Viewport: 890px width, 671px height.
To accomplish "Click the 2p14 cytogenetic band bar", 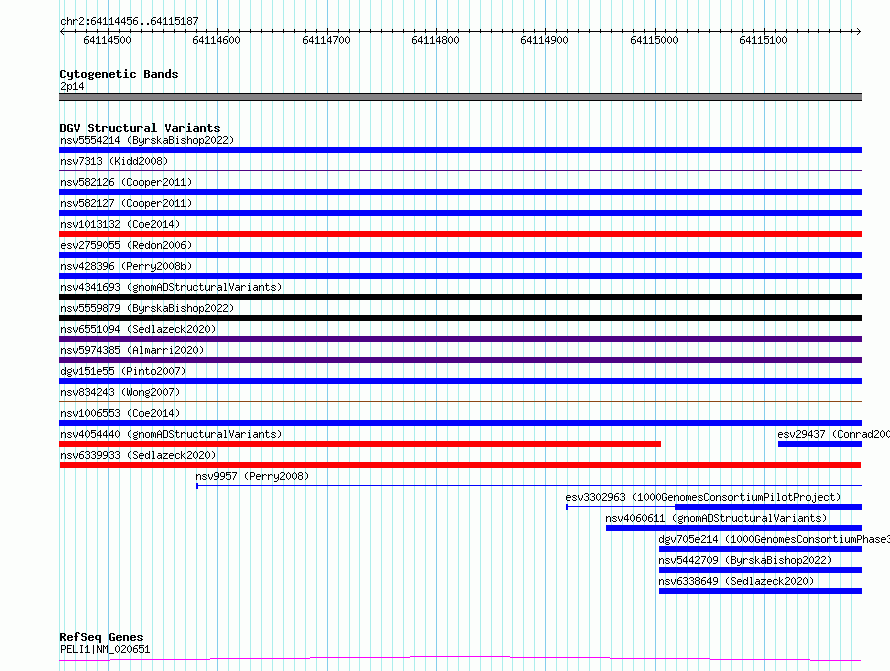I will tap(460, 97).
